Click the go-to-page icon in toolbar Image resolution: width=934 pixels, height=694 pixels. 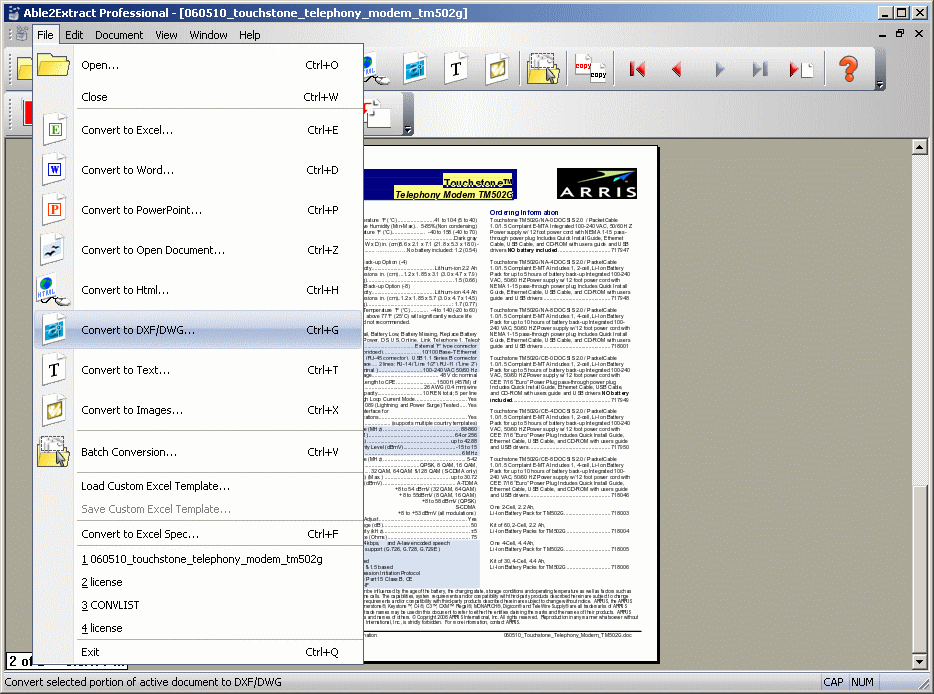tap(801, 69)
